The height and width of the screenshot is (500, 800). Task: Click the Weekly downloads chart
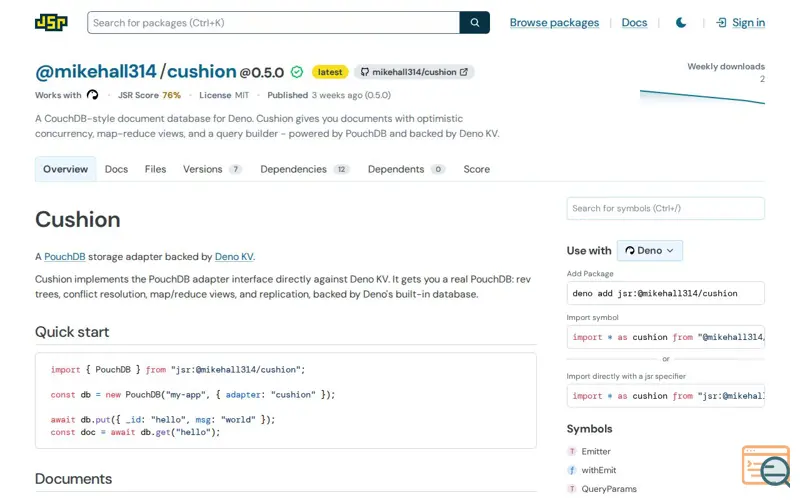pos(702,96)
